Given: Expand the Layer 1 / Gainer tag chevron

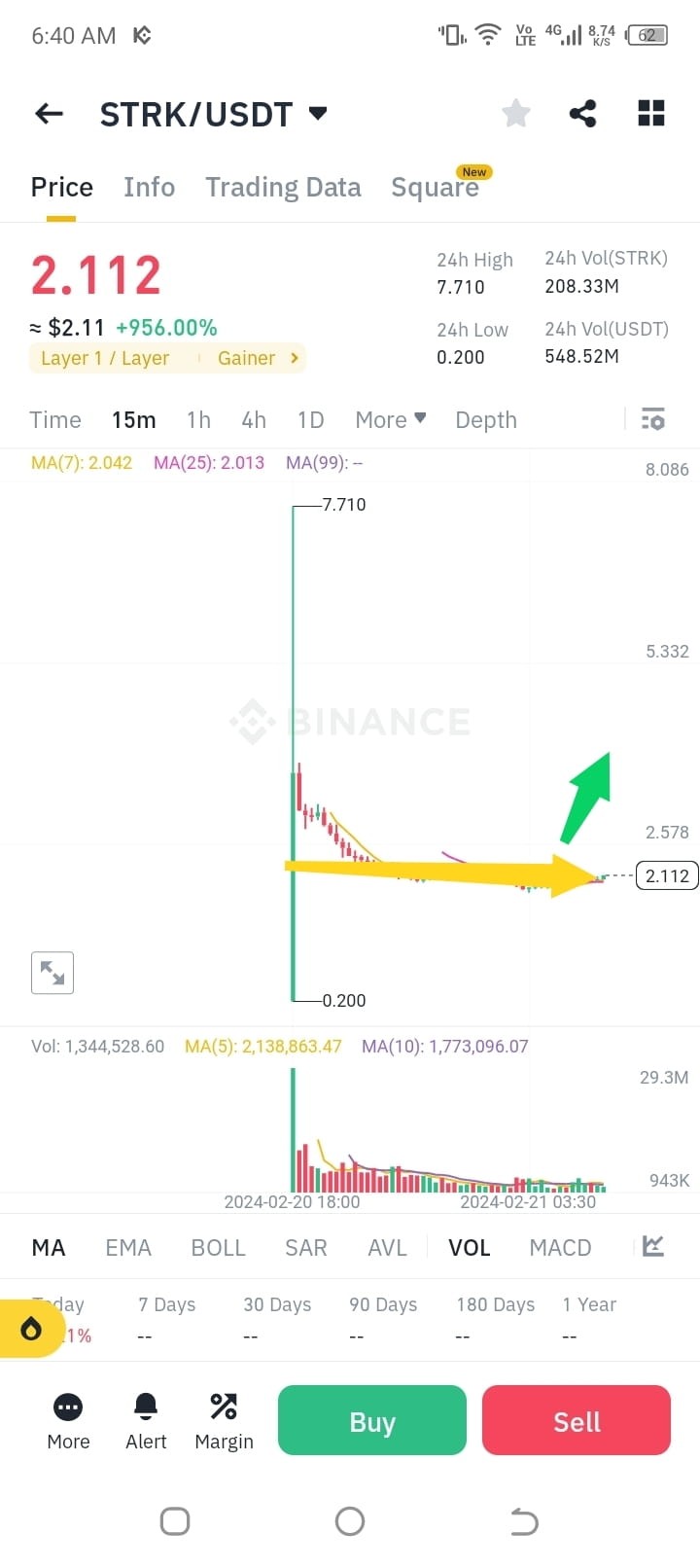Looking at the screenshot, I should coord(294,358).
